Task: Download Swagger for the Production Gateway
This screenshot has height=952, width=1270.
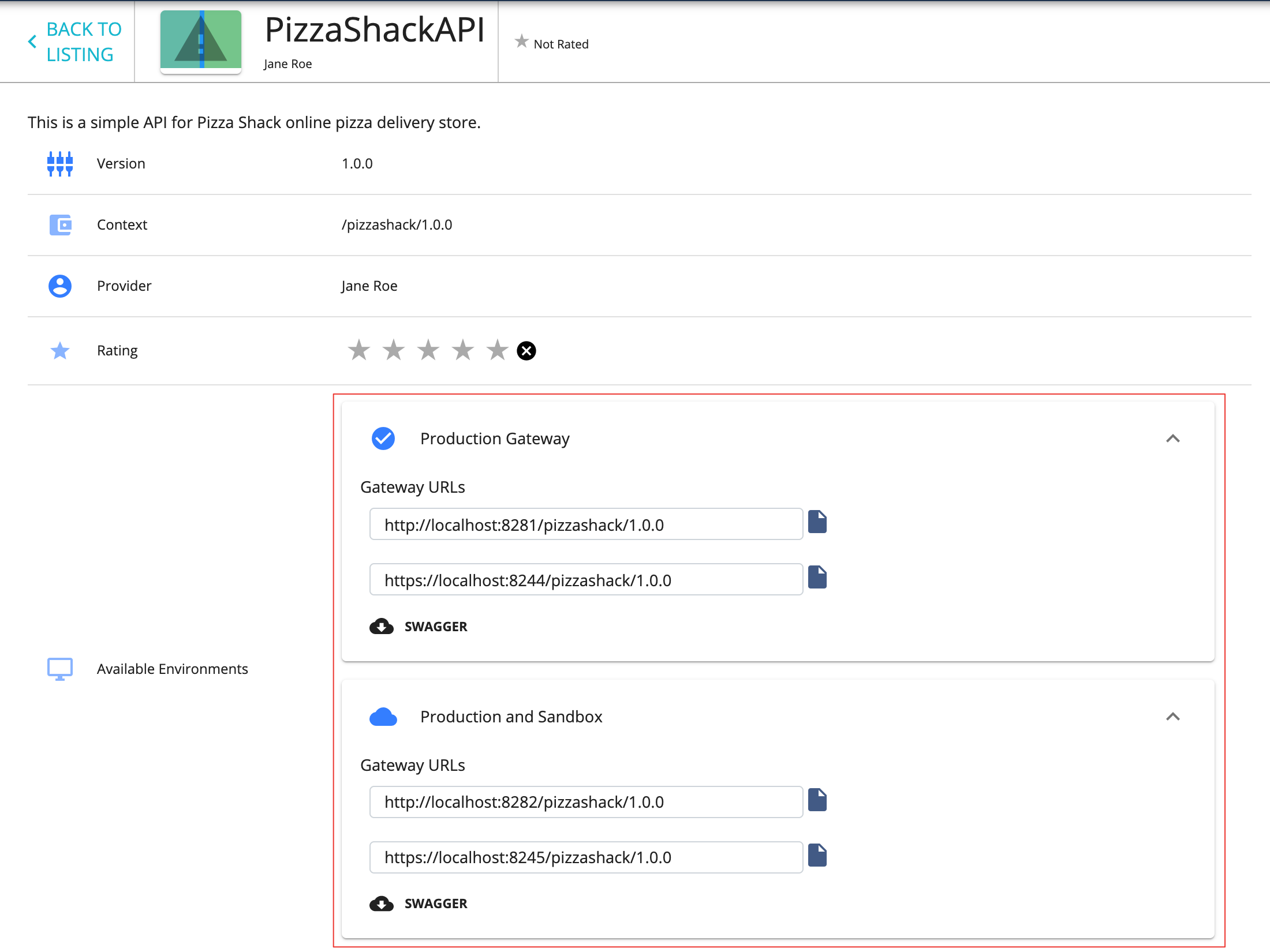Action: point(419,626)
